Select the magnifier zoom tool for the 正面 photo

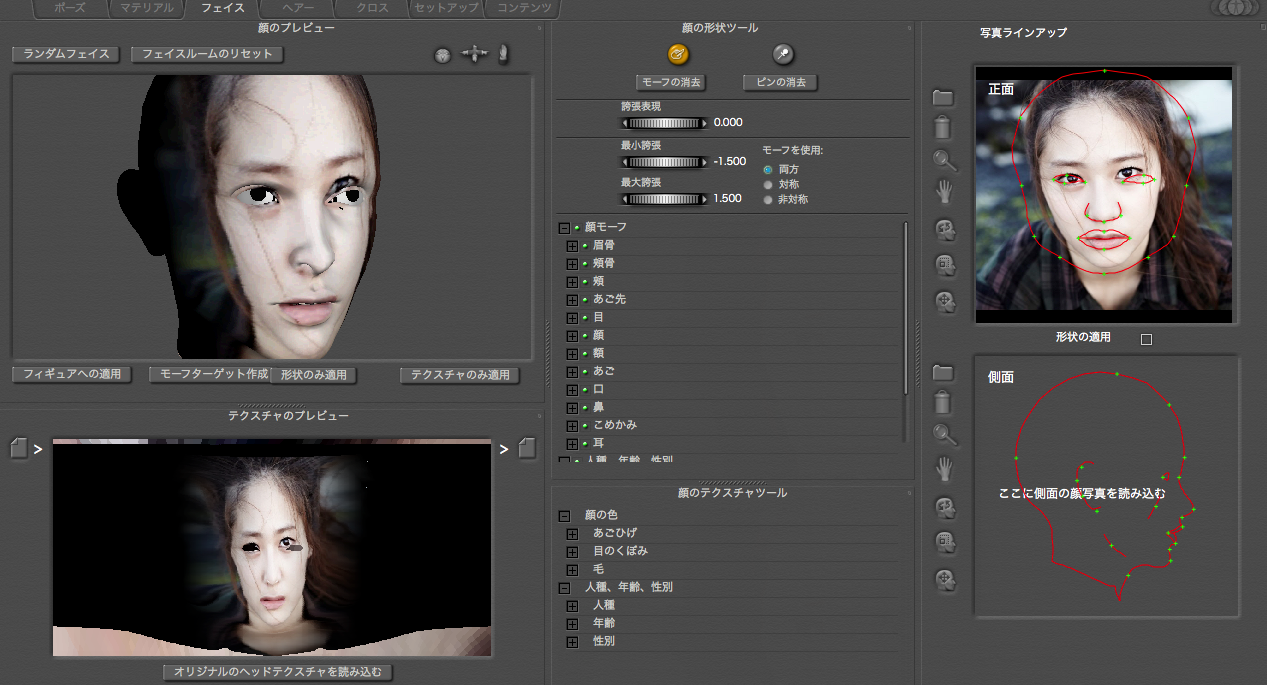click(x=944, y=159)
